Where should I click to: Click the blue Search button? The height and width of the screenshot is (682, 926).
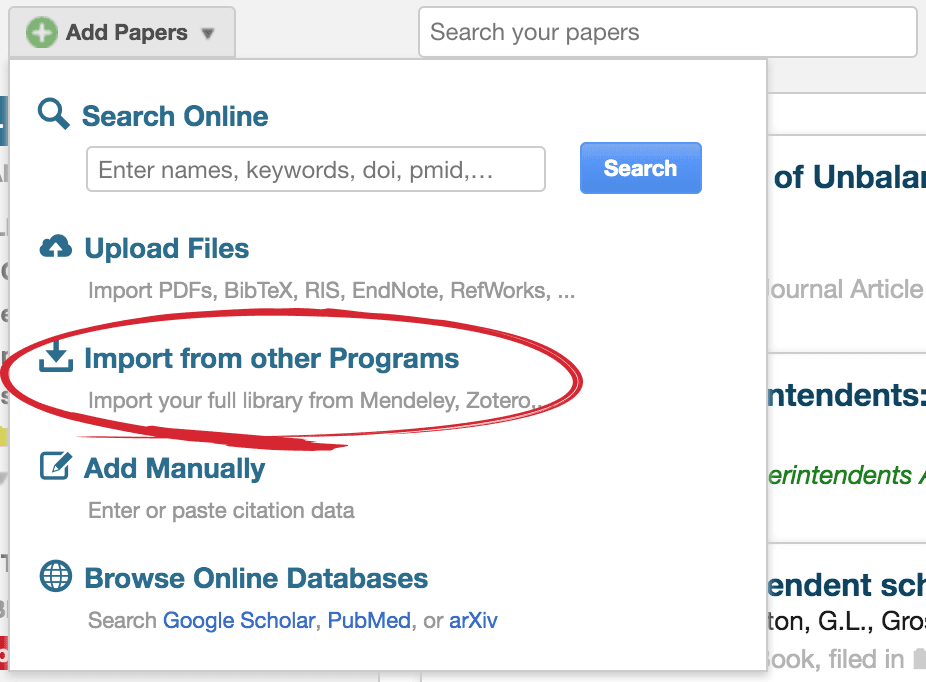[641, 168]
